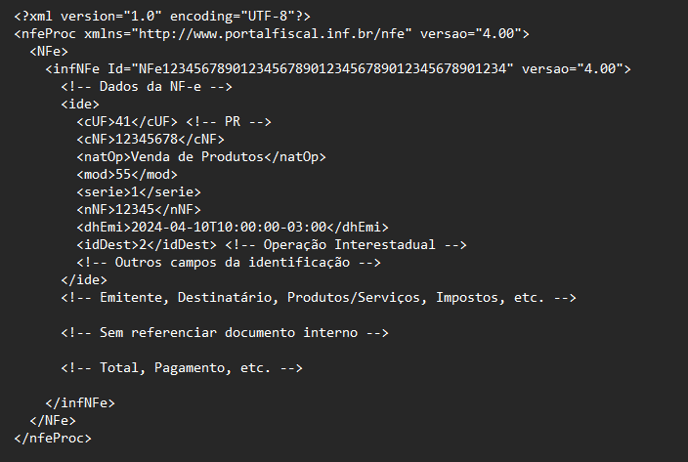The image size is (688, 462).
Task: Click the 'Total, Pagamento, etc.' comment
Action: click(182, 368)
